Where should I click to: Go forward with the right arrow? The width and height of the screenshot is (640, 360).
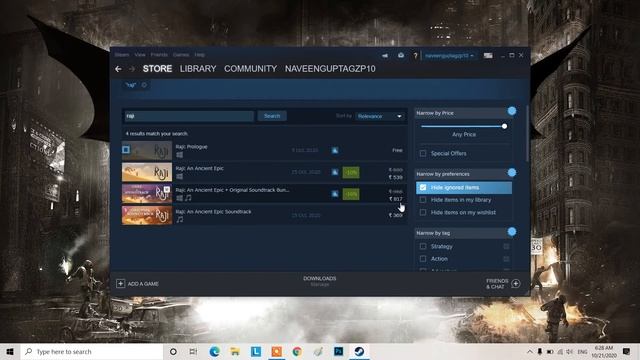tap(131, 69)
